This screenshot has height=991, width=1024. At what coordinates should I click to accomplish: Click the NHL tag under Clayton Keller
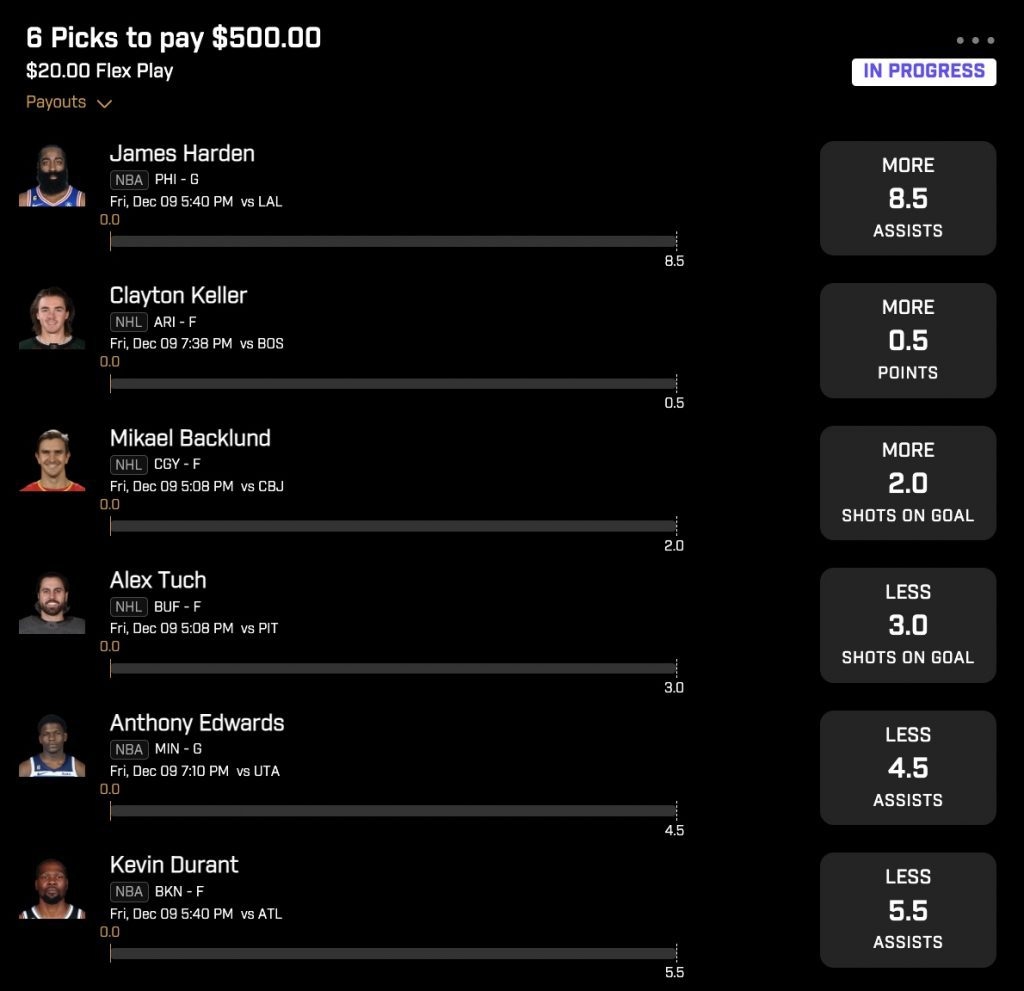point(129,322)
